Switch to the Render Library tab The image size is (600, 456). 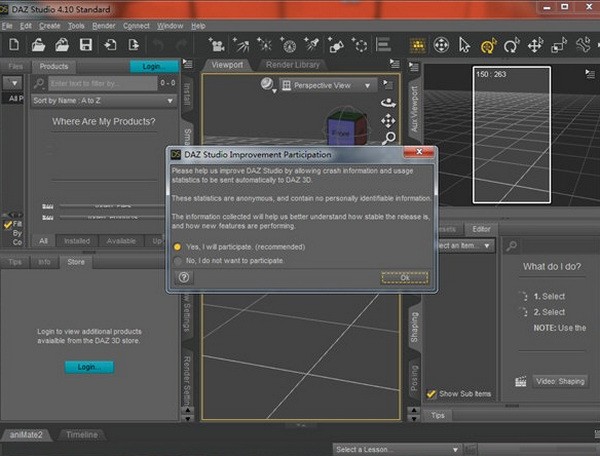(x=293, y=65)
